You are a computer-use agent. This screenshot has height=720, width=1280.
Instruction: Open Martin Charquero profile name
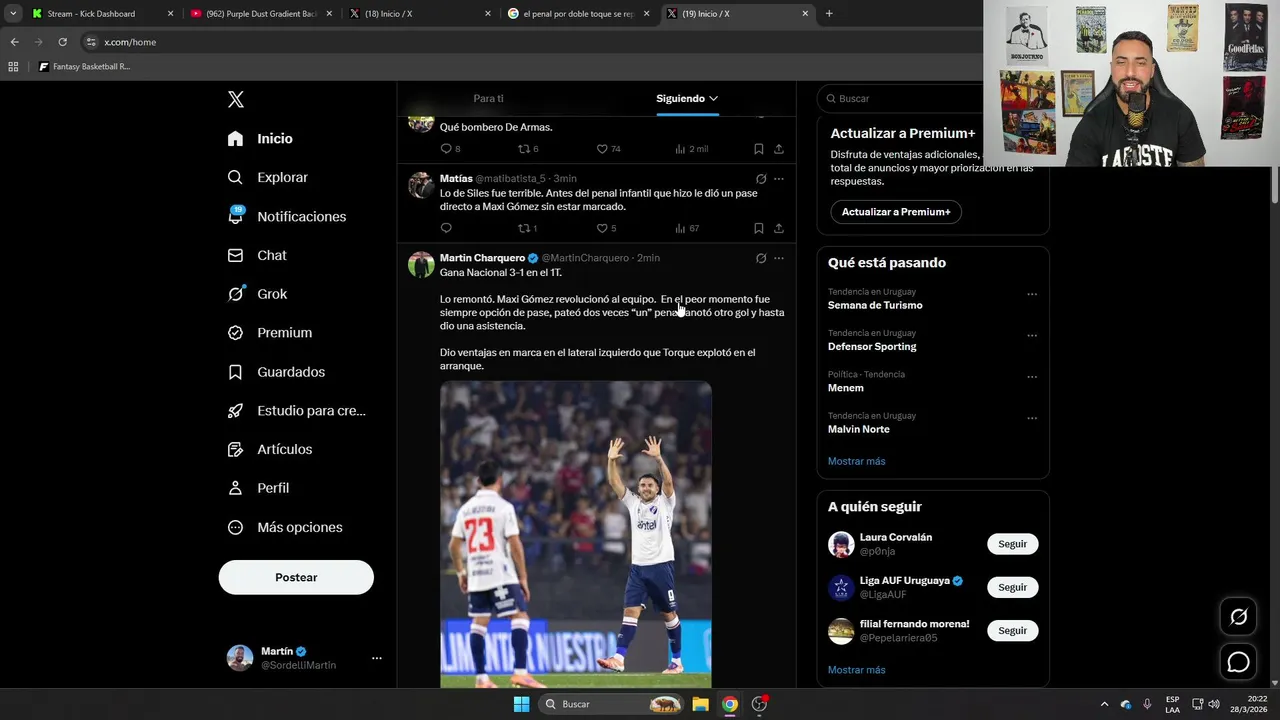pyautogui.click(x=482, y=258)
